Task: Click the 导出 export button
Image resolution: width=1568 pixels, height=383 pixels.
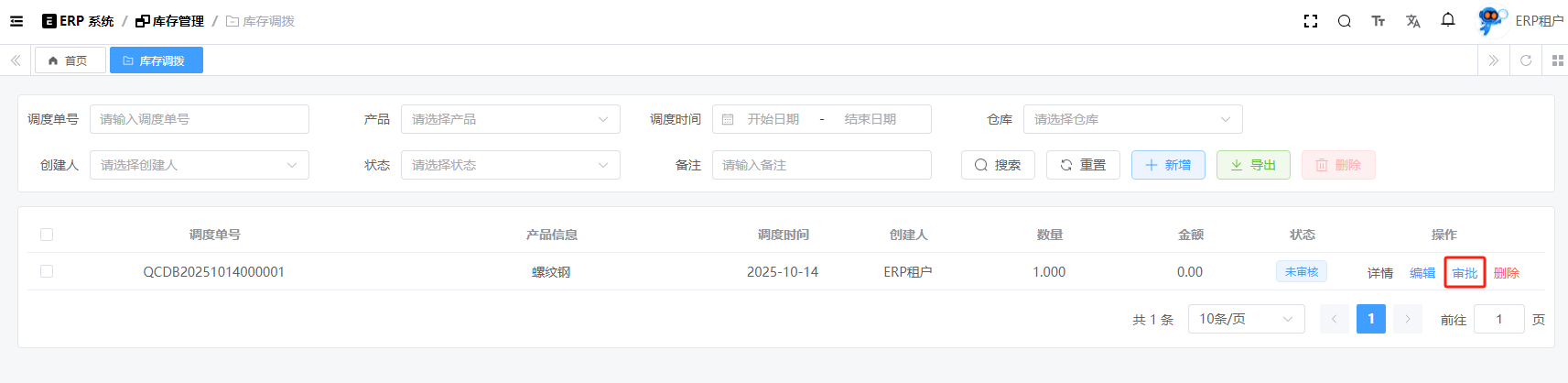Action: coord(1252,165)
